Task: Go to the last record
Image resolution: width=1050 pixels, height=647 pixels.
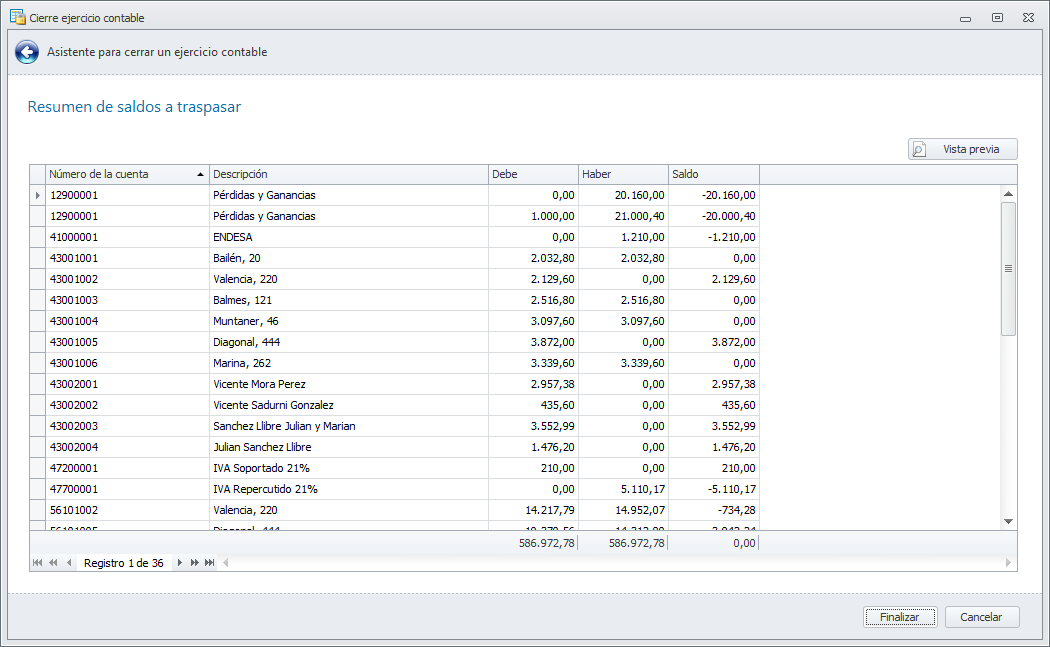Action: click(x=210, y=563)
